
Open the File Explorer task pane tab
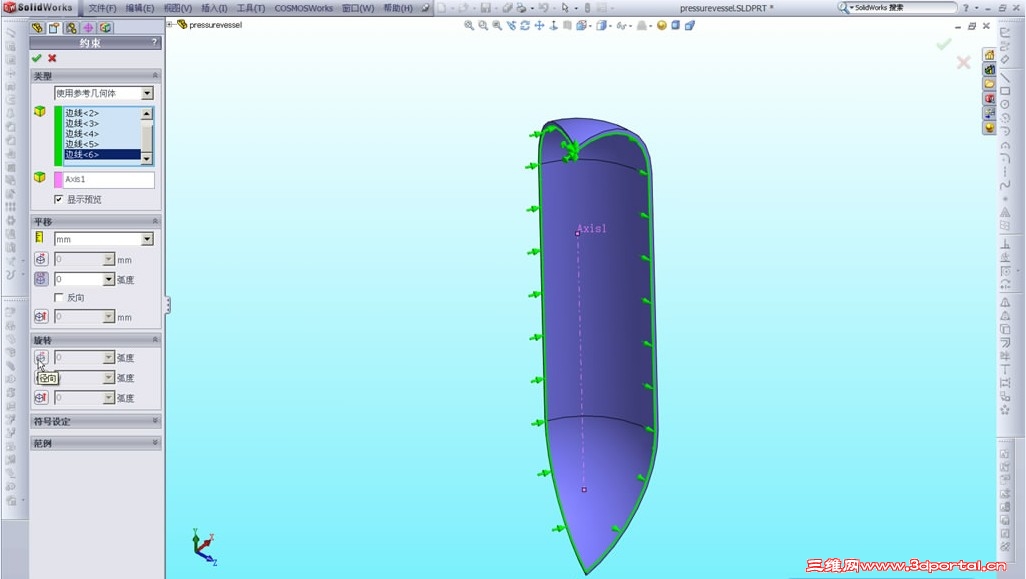click(989, 84)
